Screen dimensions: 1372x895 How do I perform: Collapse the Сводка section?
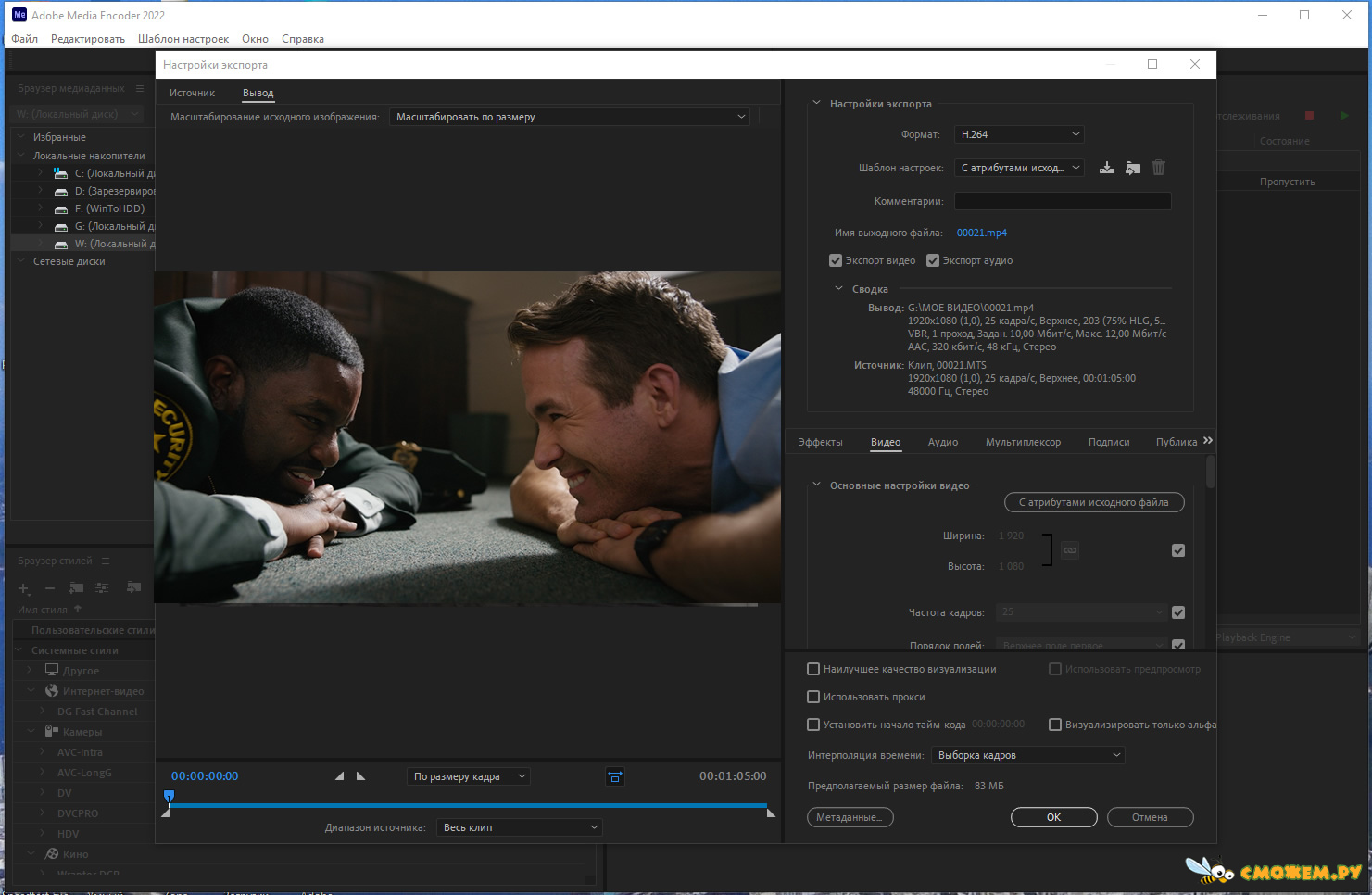click(838, 288)
